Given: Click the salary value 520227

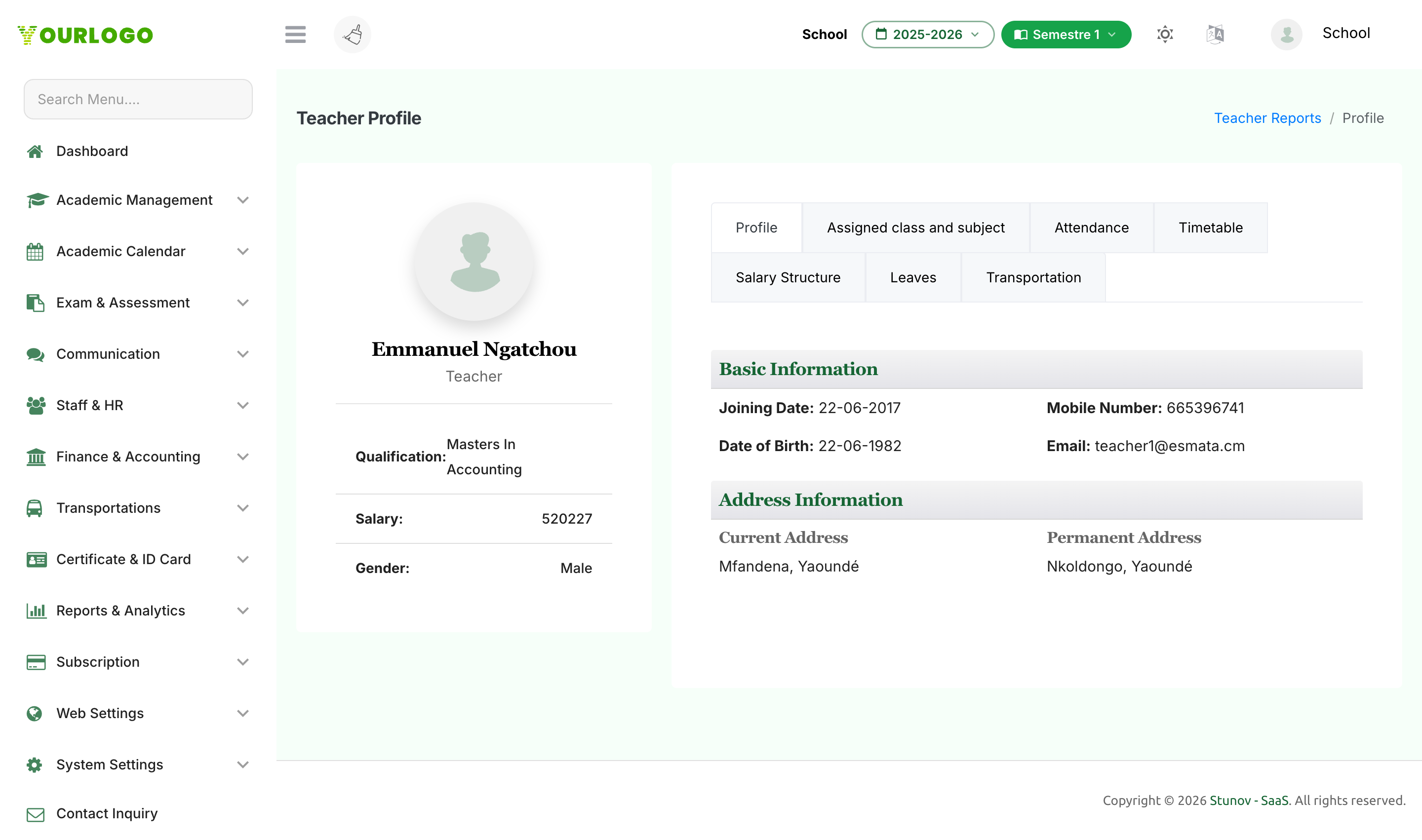Looking at the screenshot, I should [567, 519].
